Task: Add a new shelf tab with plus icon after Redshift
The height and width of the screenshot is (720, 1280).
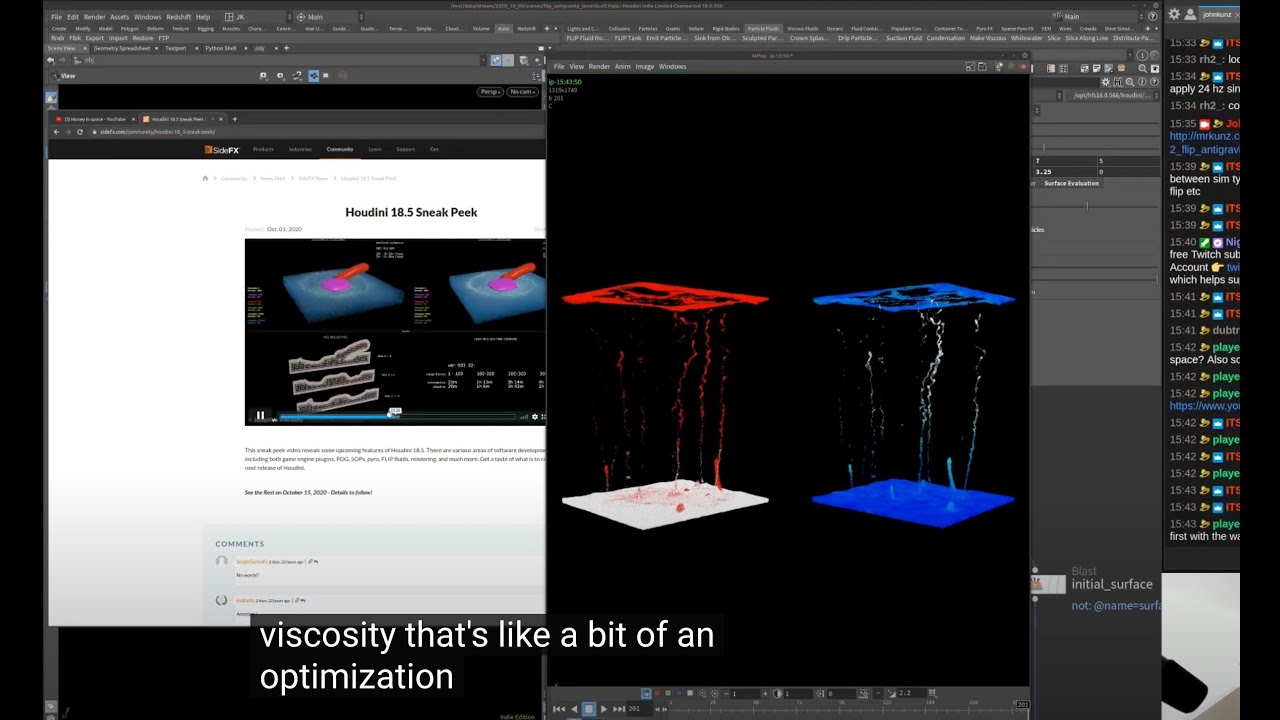Action: (546, 29)
